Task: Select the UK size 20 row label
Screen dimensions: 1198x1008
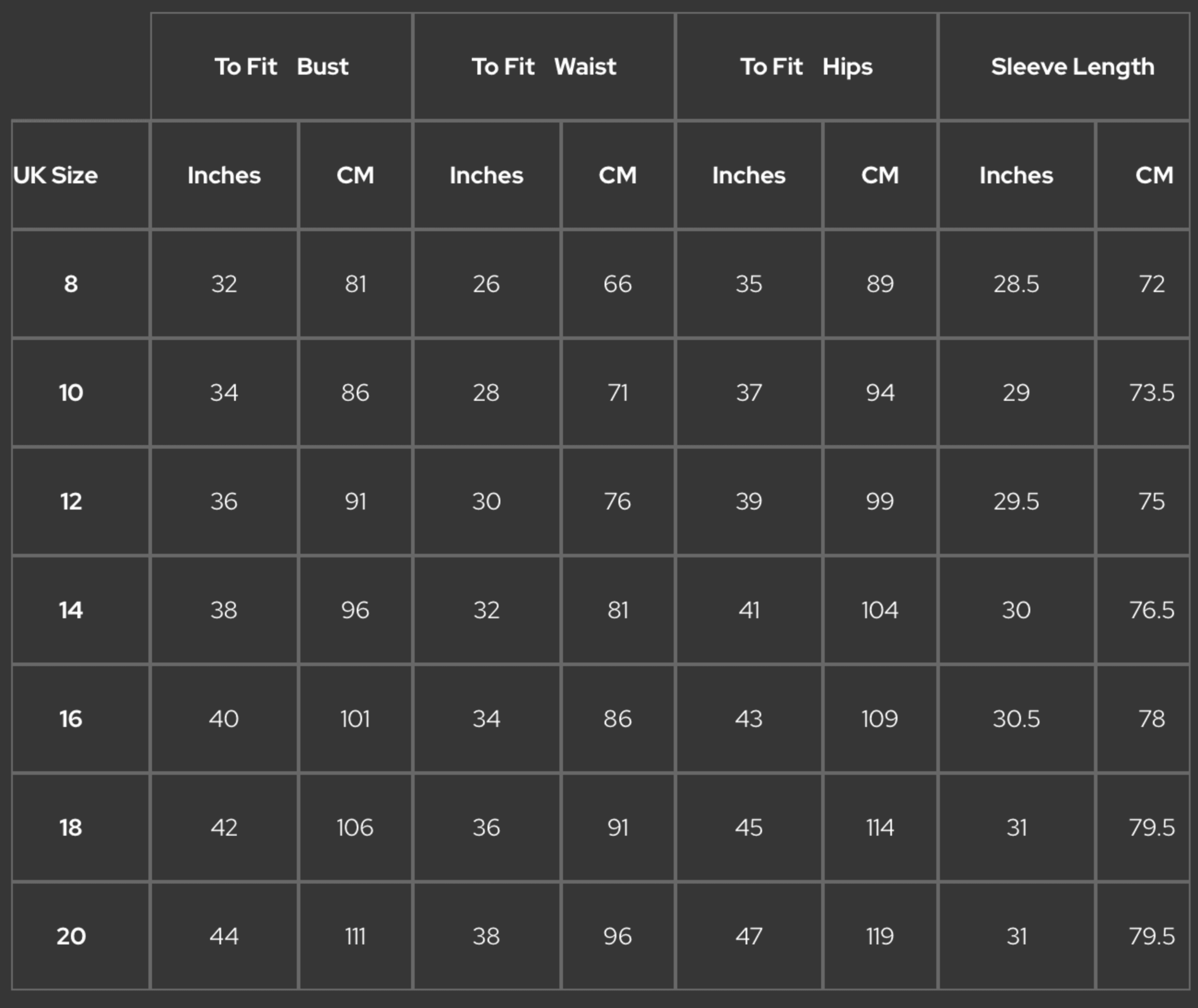Action: [x=71, y=936]
